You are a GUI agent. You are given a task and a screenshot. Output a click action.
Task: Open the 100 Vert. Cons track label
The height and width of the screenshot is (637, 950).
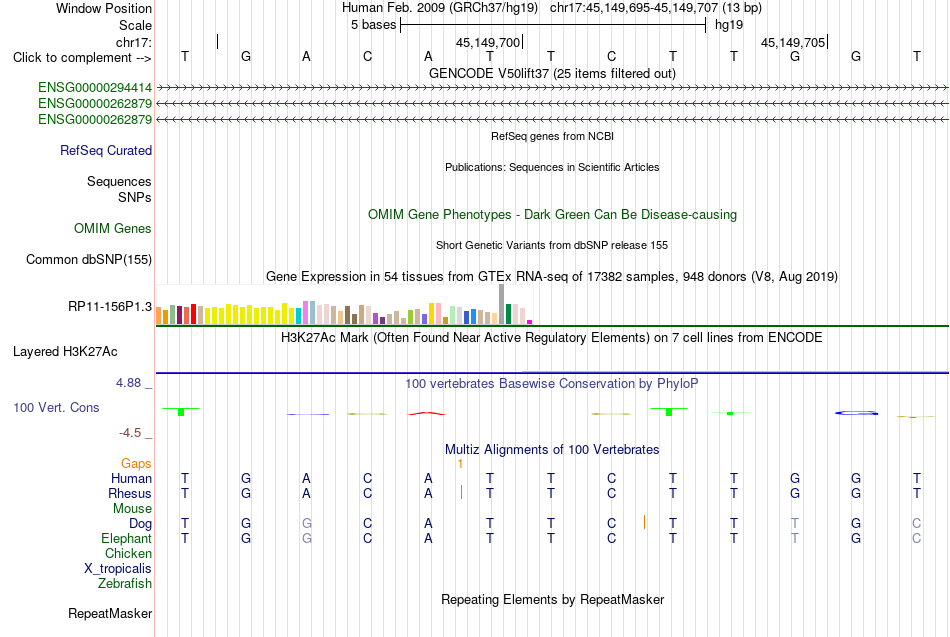coord(56,407)
